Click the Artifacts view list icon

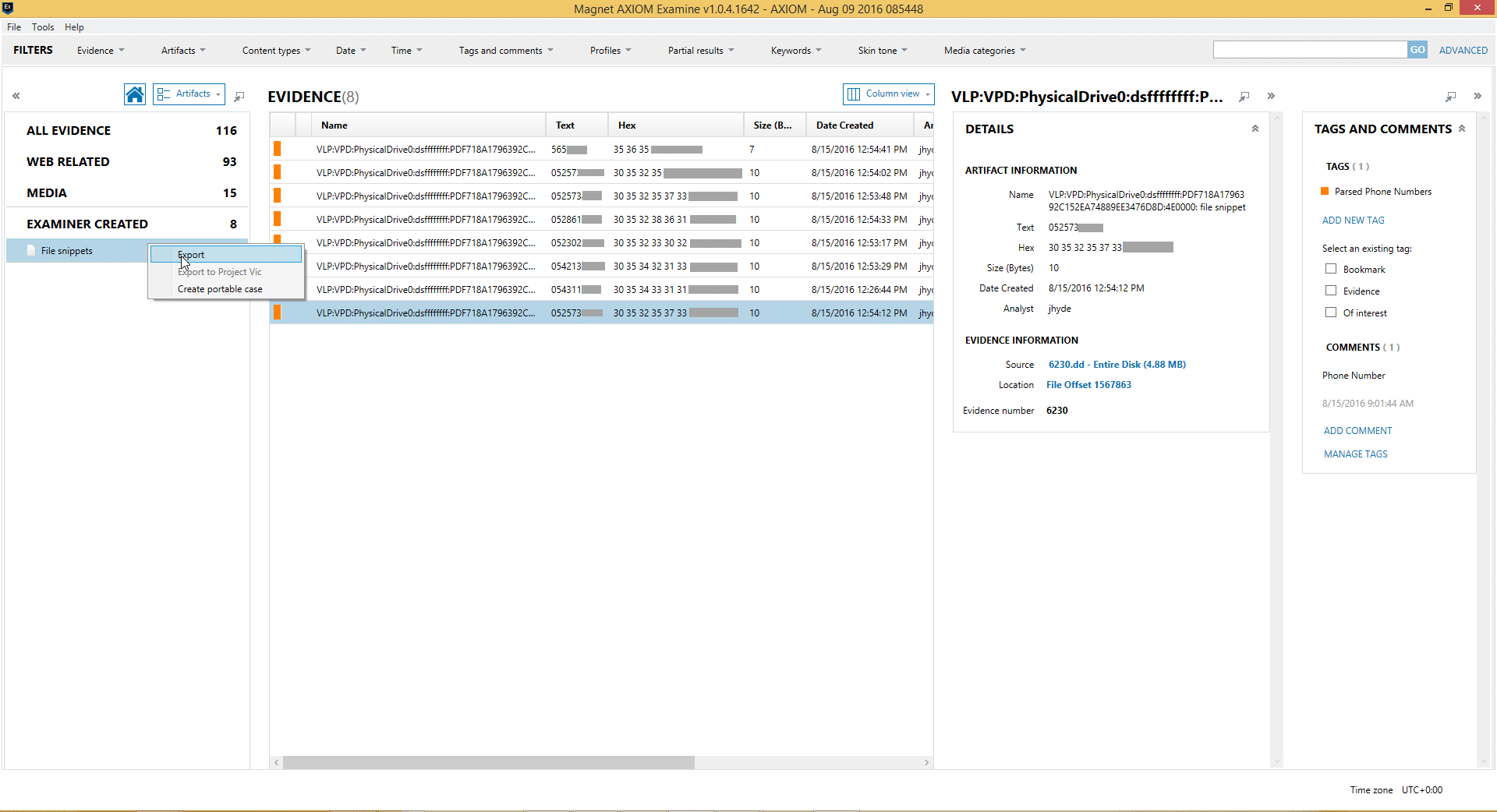click(163, 94)
